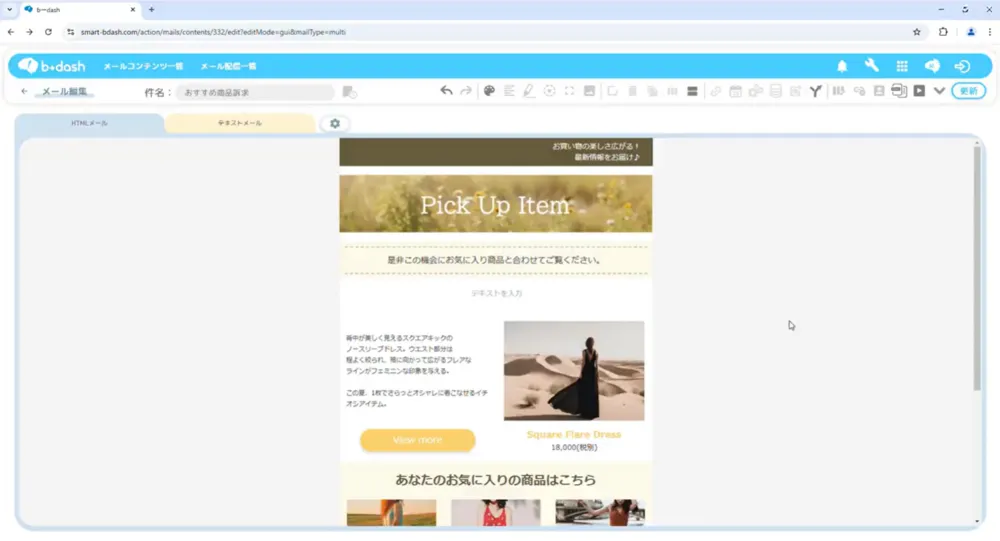
Task: Click the dress description paragraph text
Action: [x=417, y=371]
